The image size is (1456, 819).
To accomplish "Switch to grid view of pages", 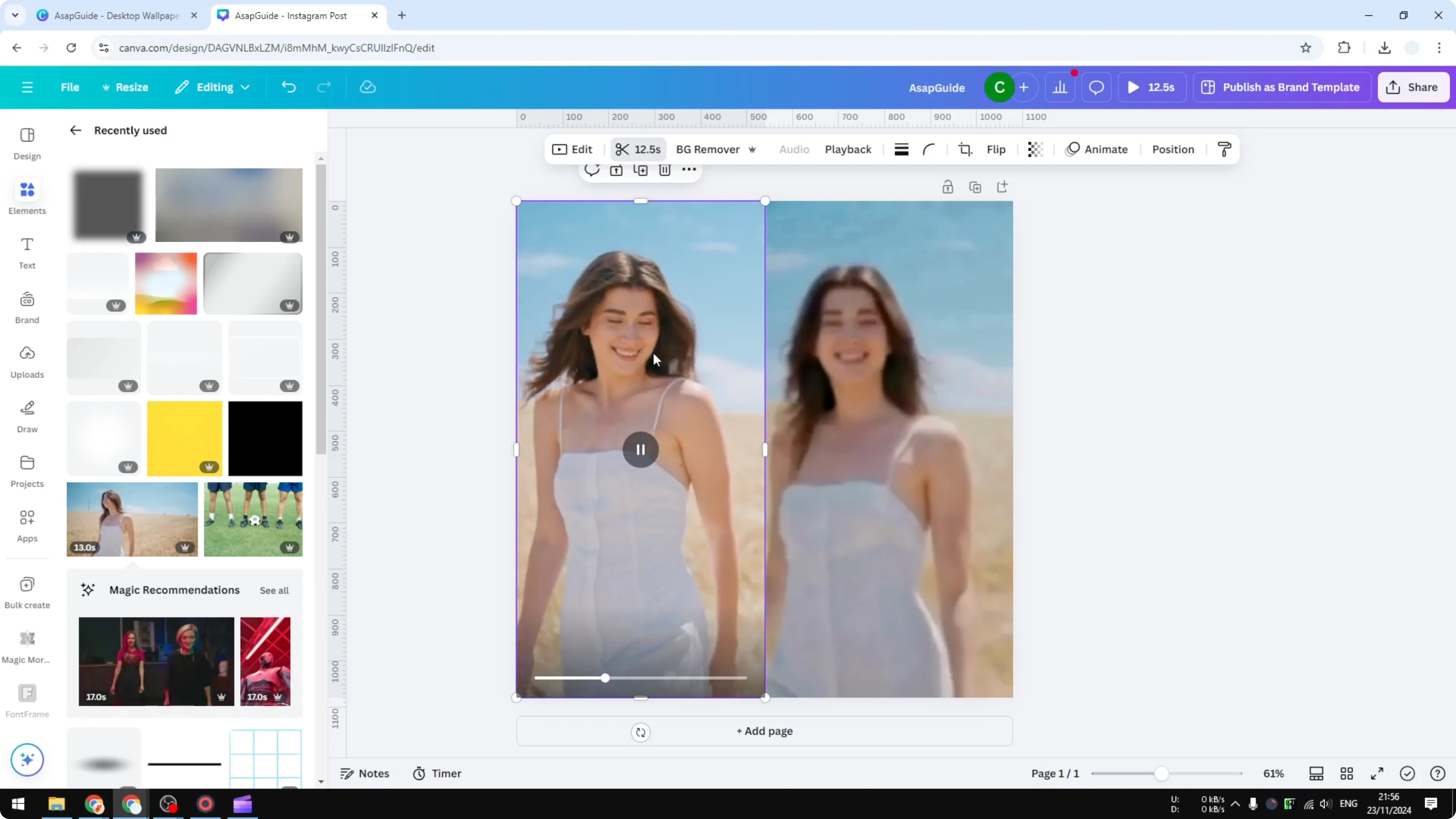I will click(x=1347, y=773).
